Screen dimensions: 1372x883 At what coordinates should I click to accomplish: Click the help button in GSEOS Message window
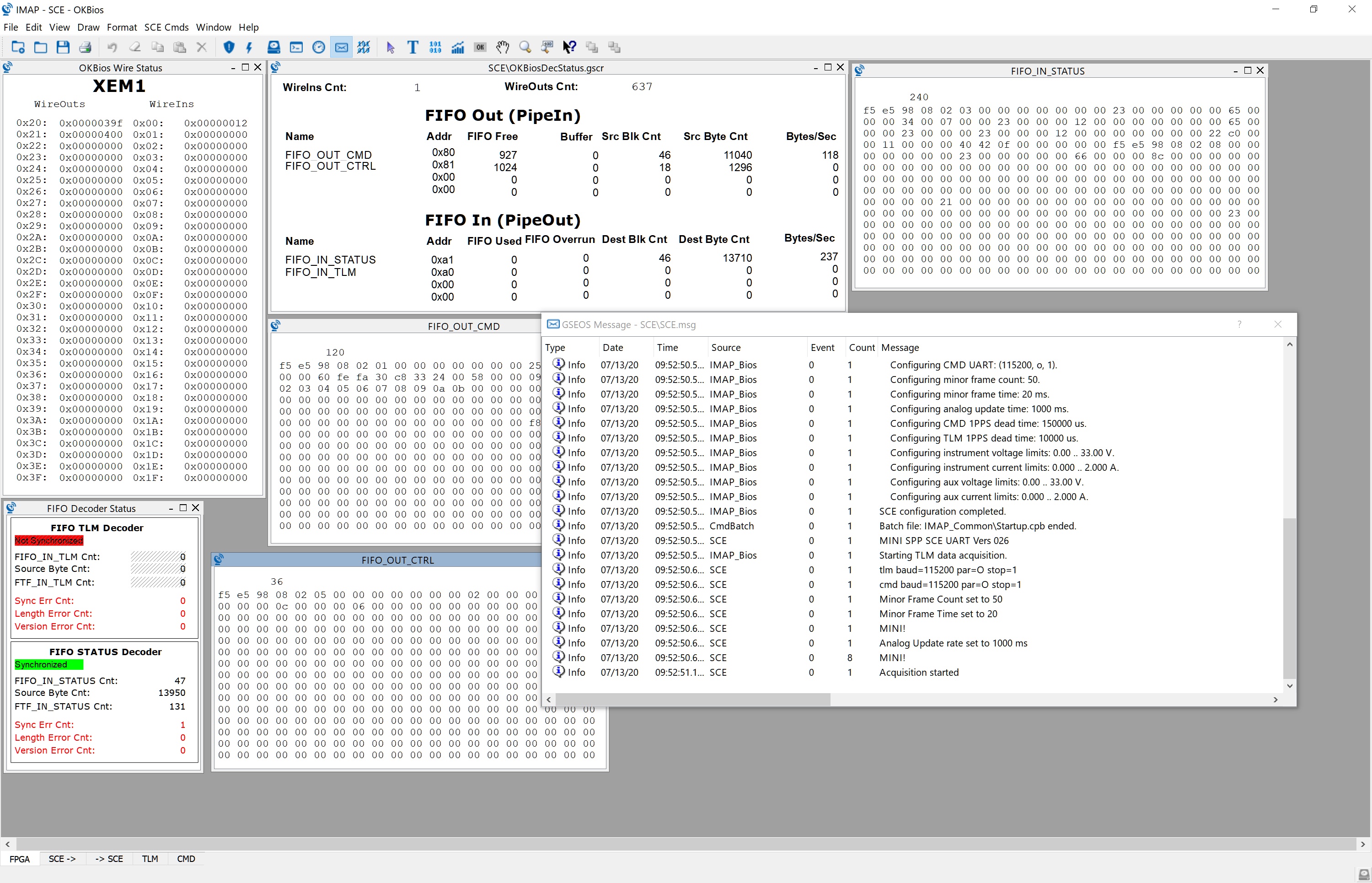(1240, 324)
